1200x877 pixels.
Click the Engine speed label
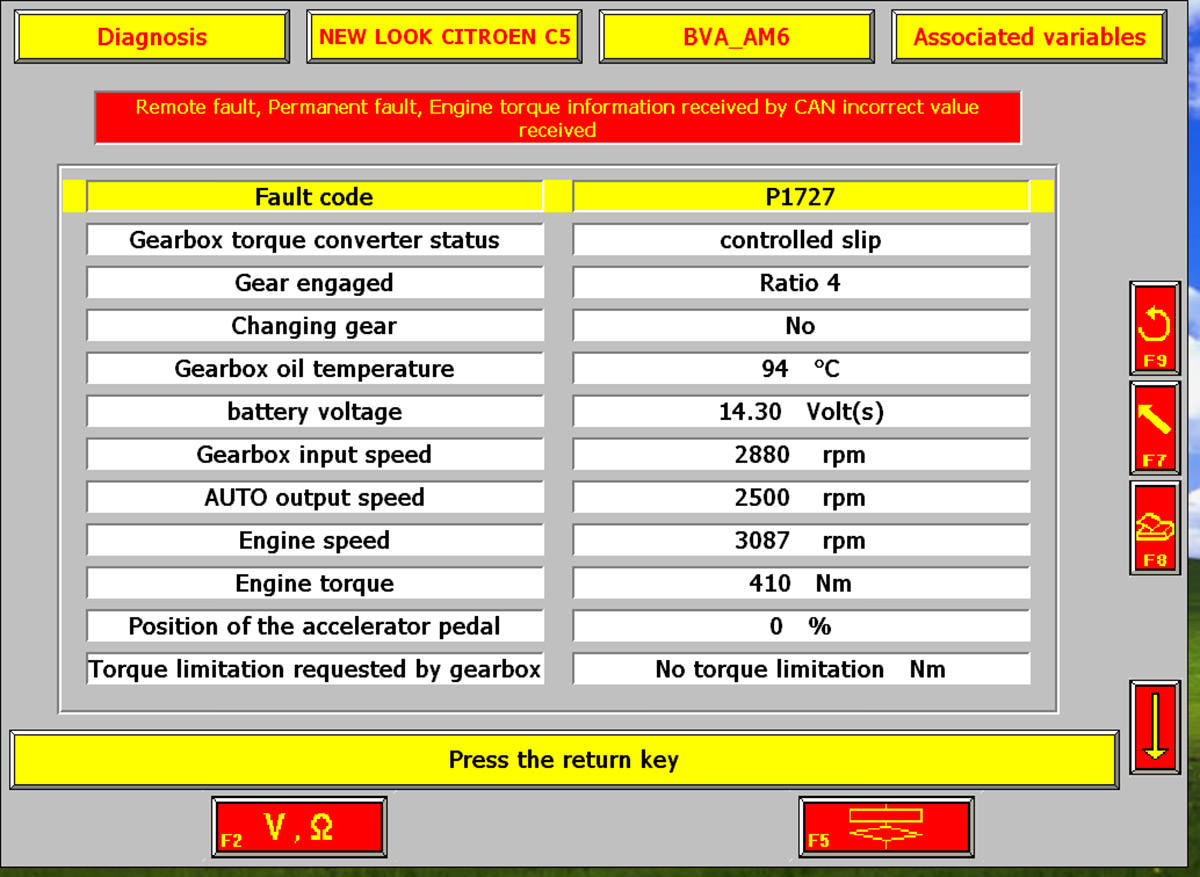[x=315, y=541]
